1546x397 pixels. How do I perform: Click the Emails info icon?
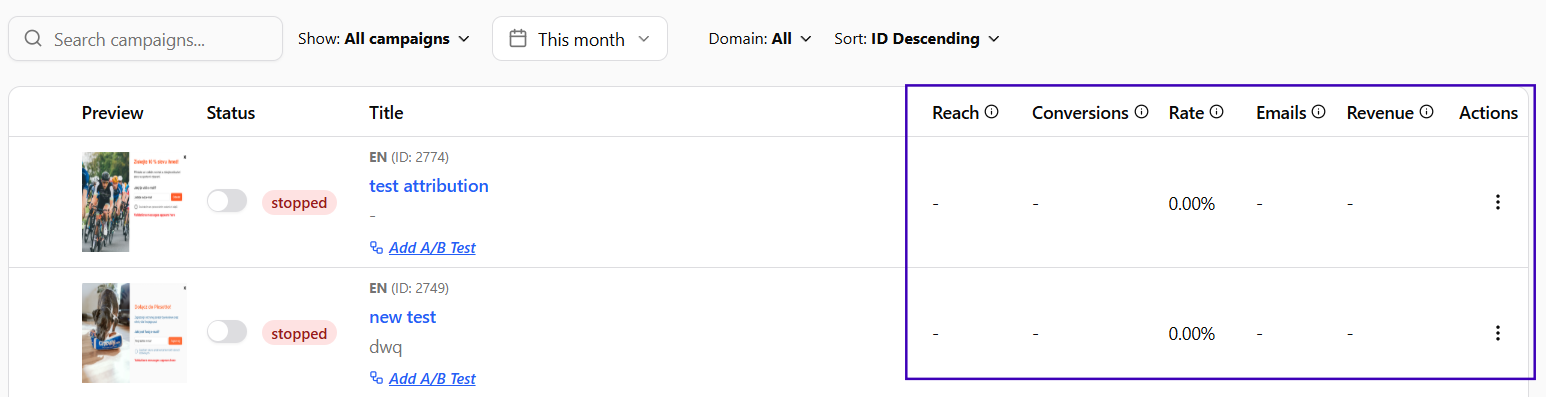pyautogui.click(x=1318, y=112)
